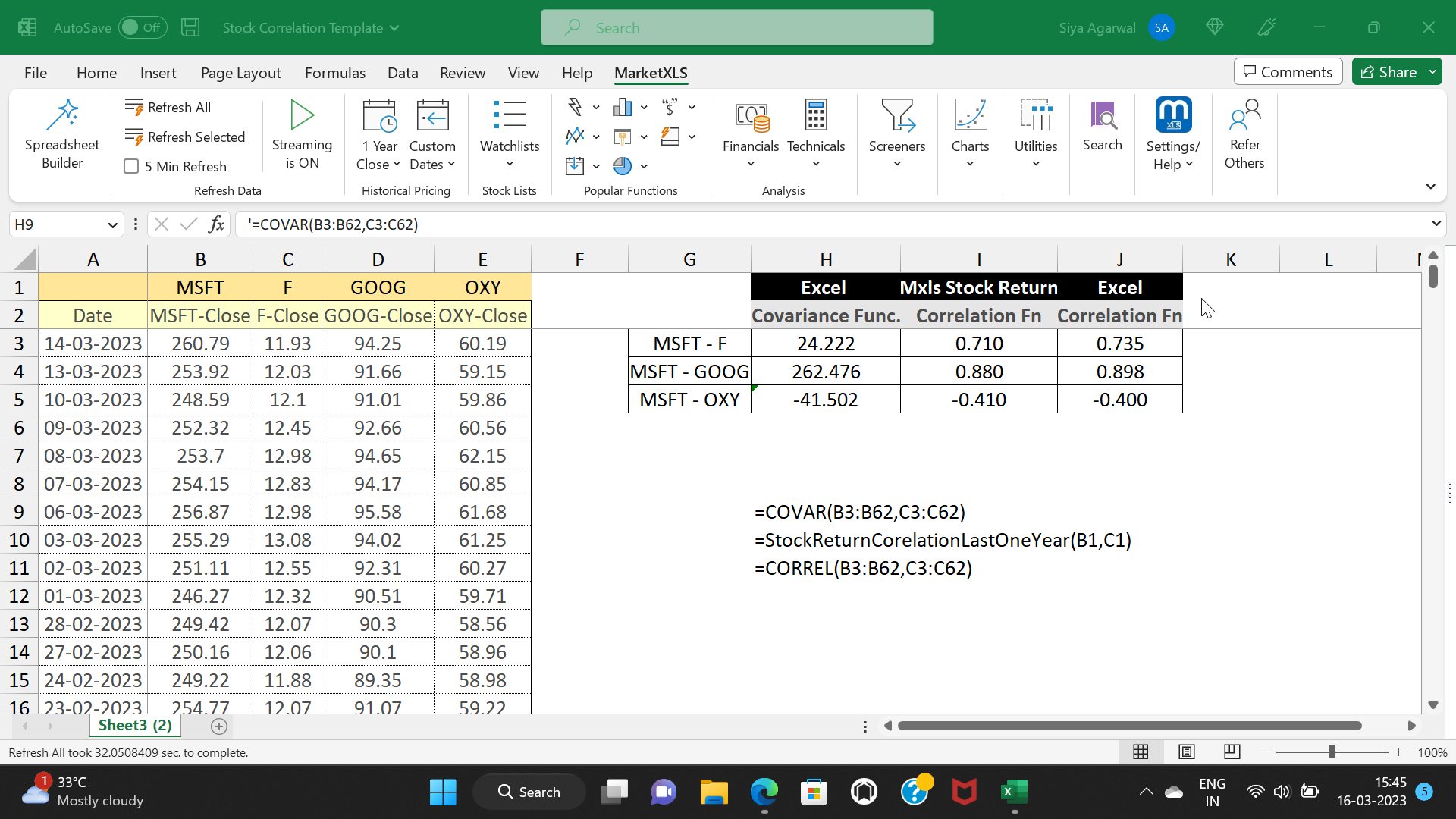The width and height of the screenshot is (1456, 819).
Task: Select cell H3 with value 24.222
Action: (x=826, y=344)
